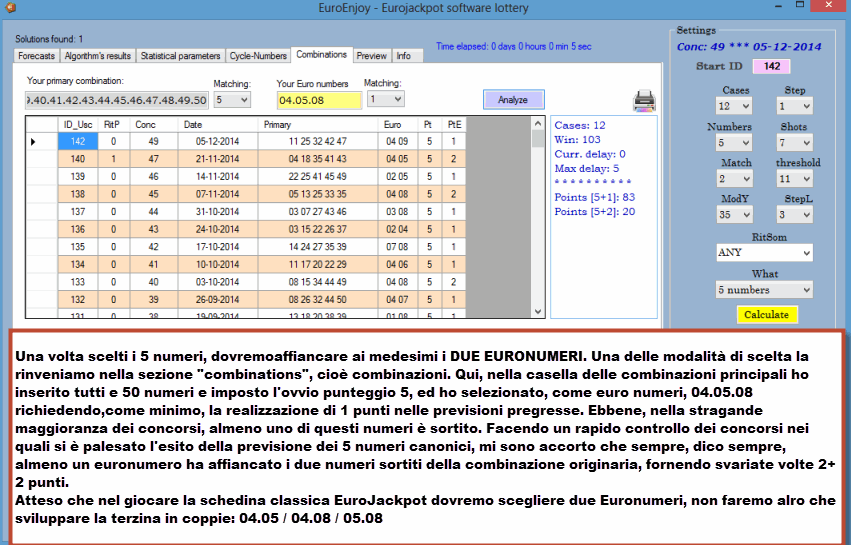Viewport: 851px width, 545px height.
Task: Open the Euro Matching dropdown showing 1
Action: click(385, 99)
